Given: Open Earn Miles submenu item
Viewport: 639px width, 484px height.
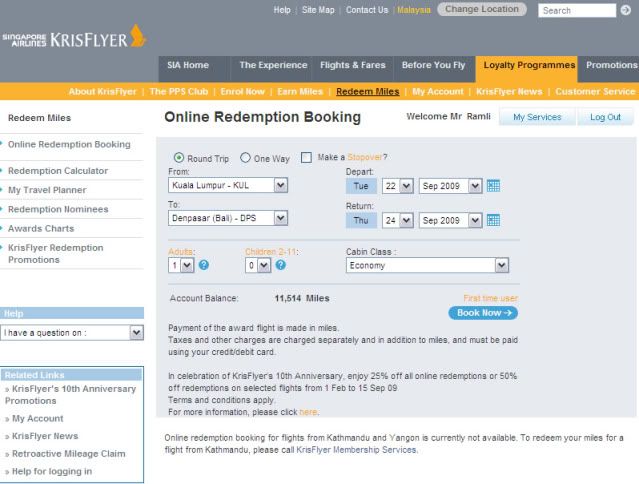Looking at the screenshot, I should coord(300,92).
